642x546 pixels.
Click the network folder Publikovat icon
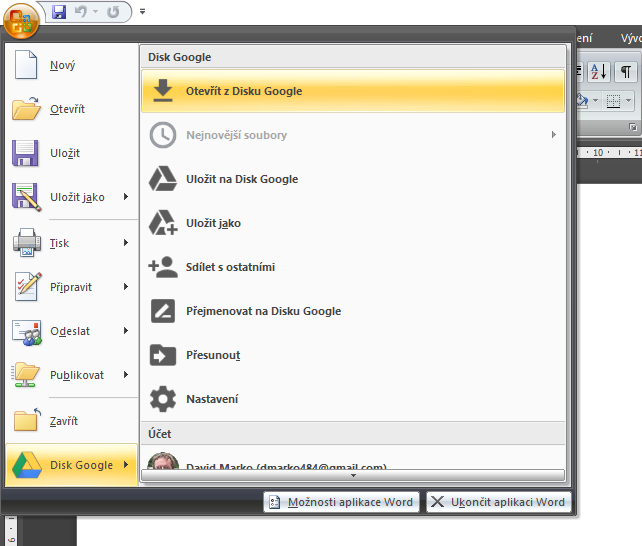[x=26, y=375]
